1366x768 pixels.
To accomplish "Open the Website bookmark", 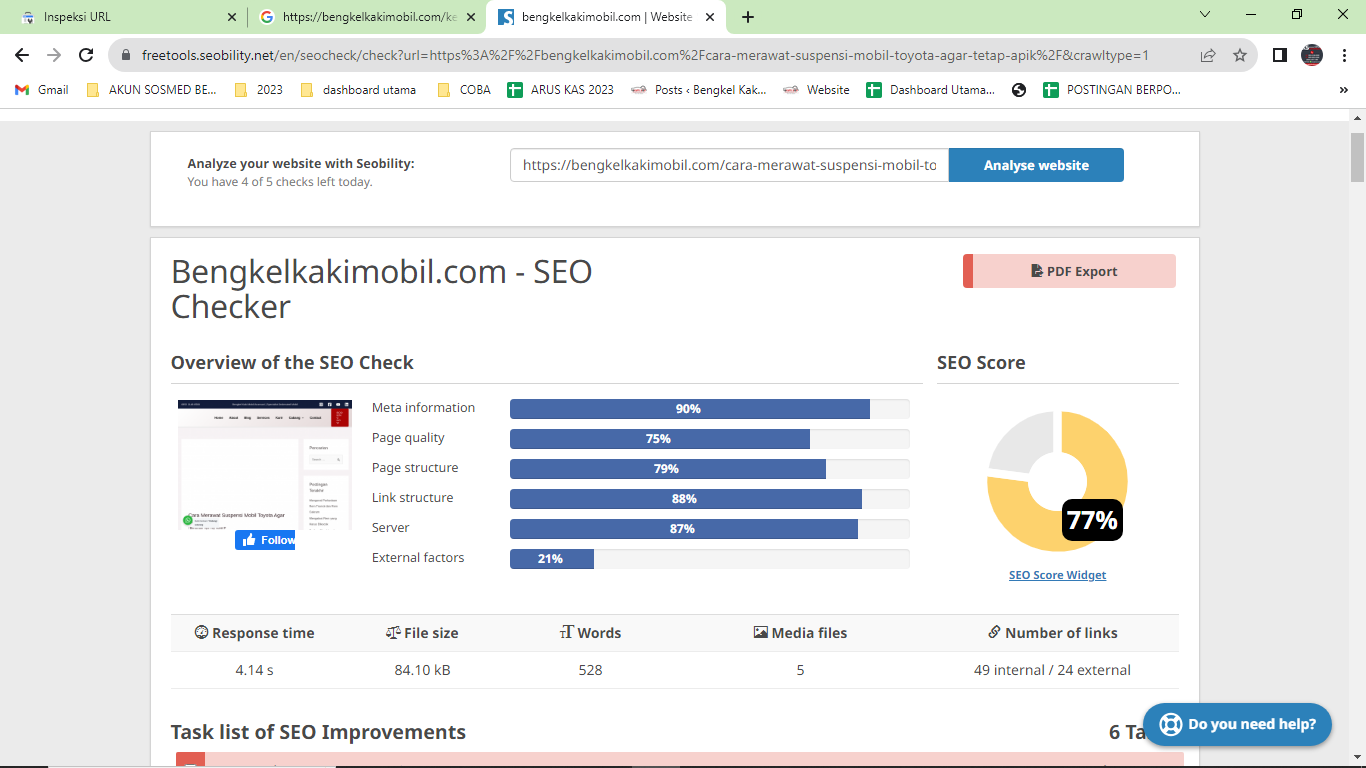I will 816,90.
